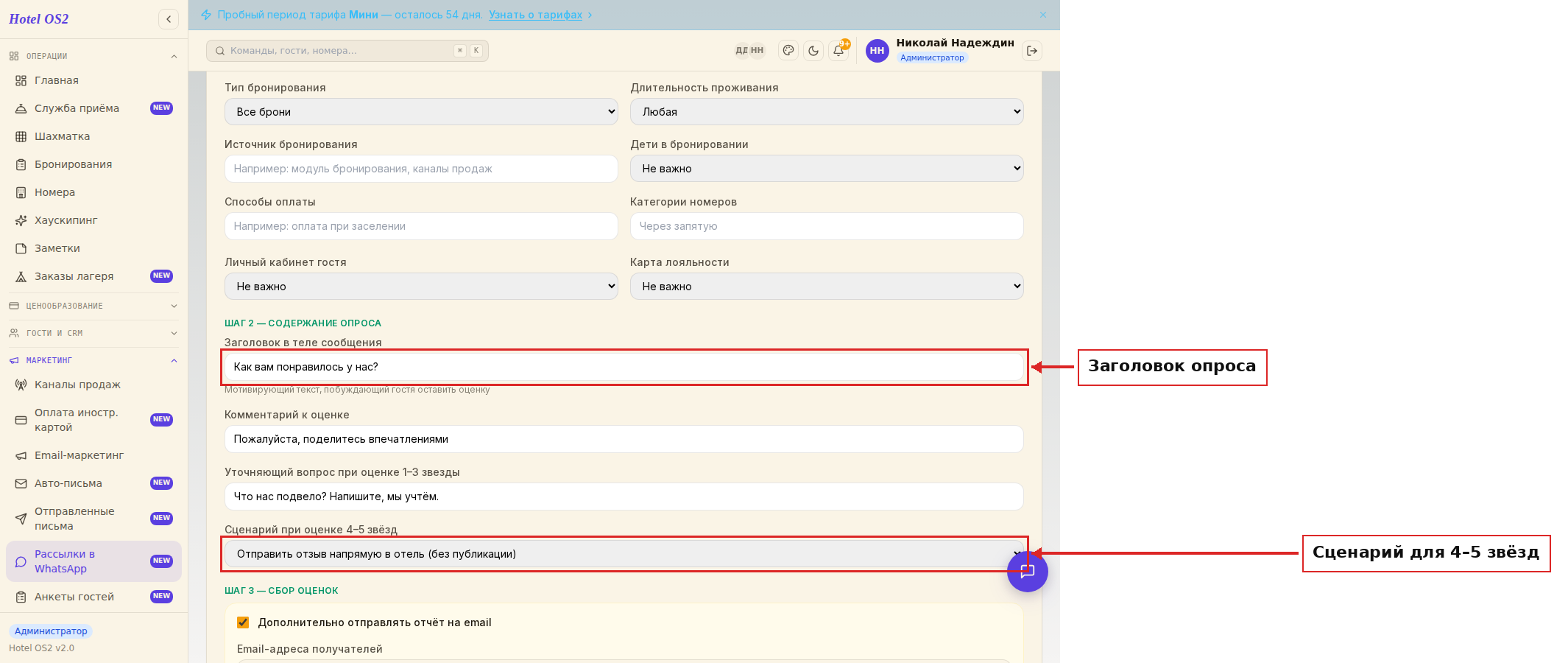
Task: Expand the Дети в бронировании dropdown
Action: 827,169
